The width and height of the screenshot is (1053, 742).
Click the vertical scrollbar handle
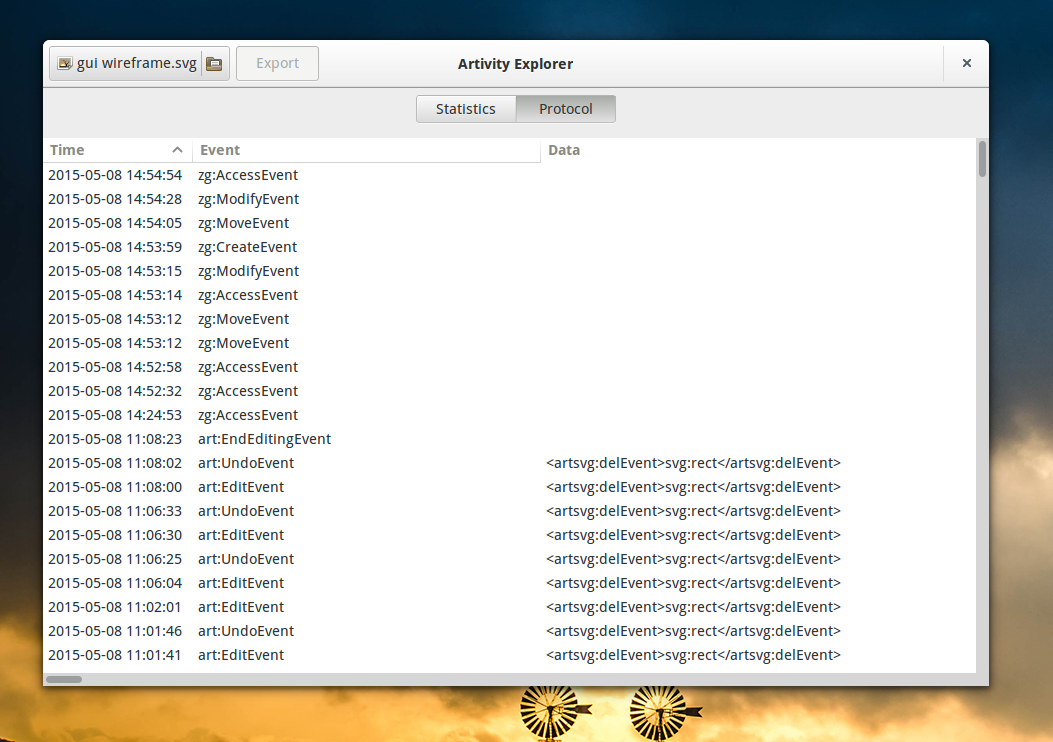[x=982, y=159]
